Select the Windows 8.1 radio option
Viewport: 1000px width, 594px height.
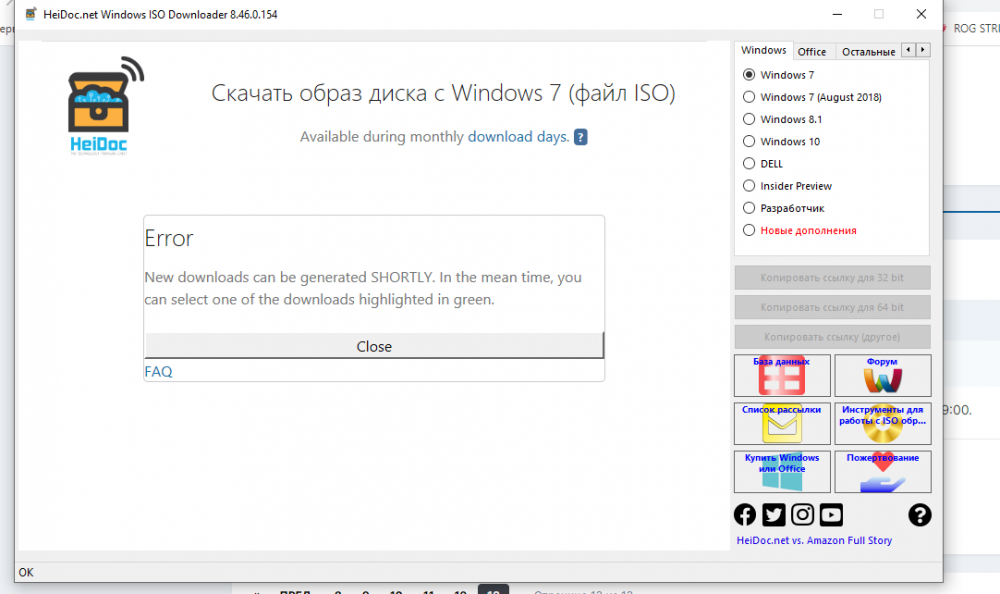tap(749, 120)
